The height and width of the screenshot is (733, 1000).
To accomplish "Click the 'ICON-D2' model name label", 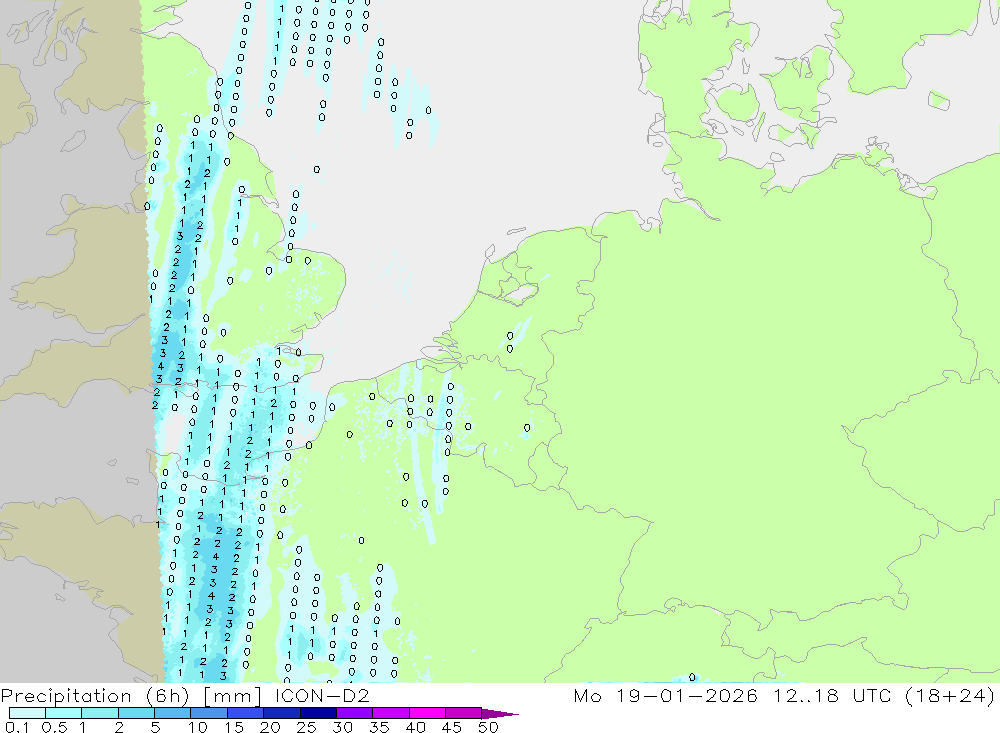I will 321,695.
